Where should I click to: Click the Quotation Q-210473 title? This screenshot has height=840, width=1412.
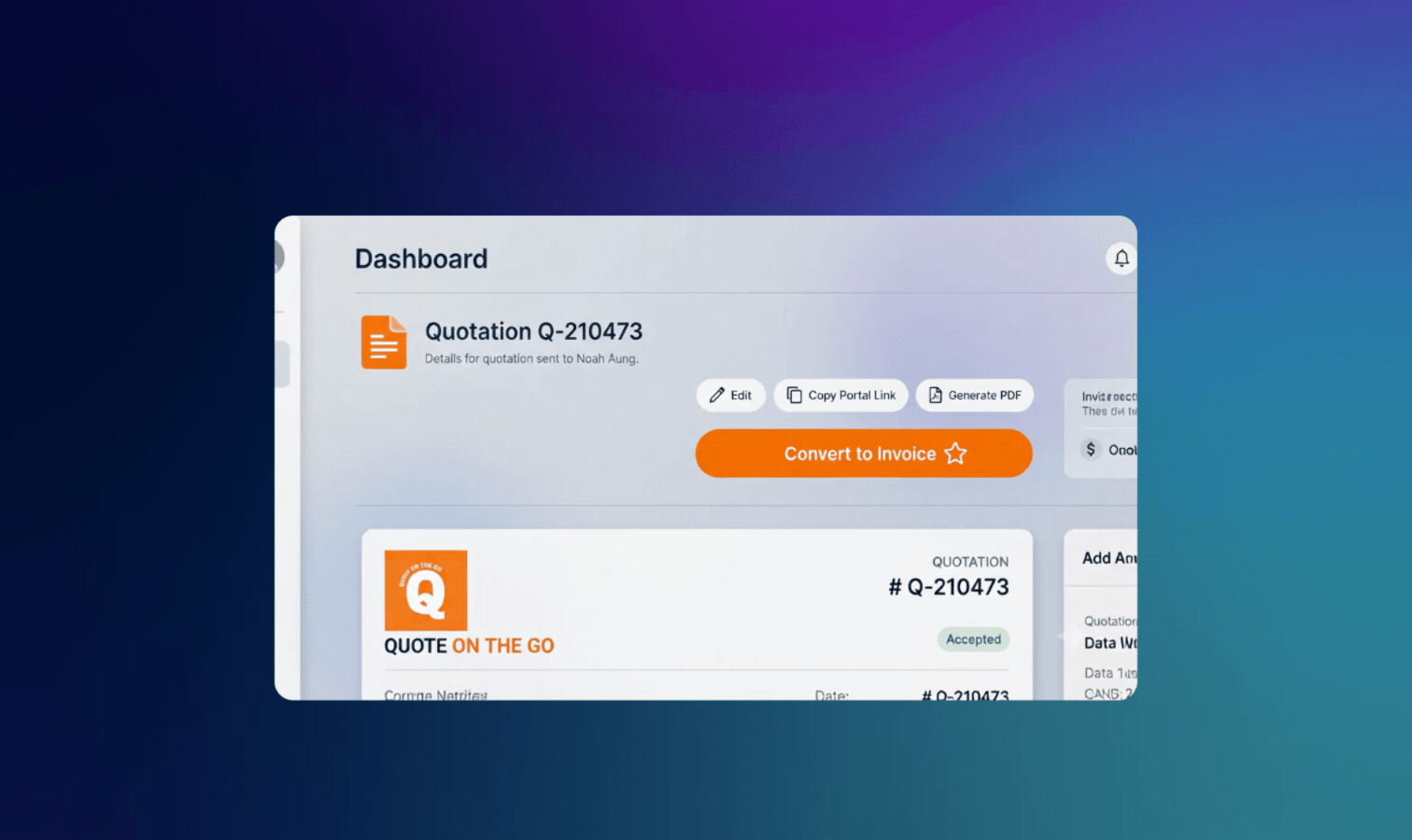pos(534,331)
